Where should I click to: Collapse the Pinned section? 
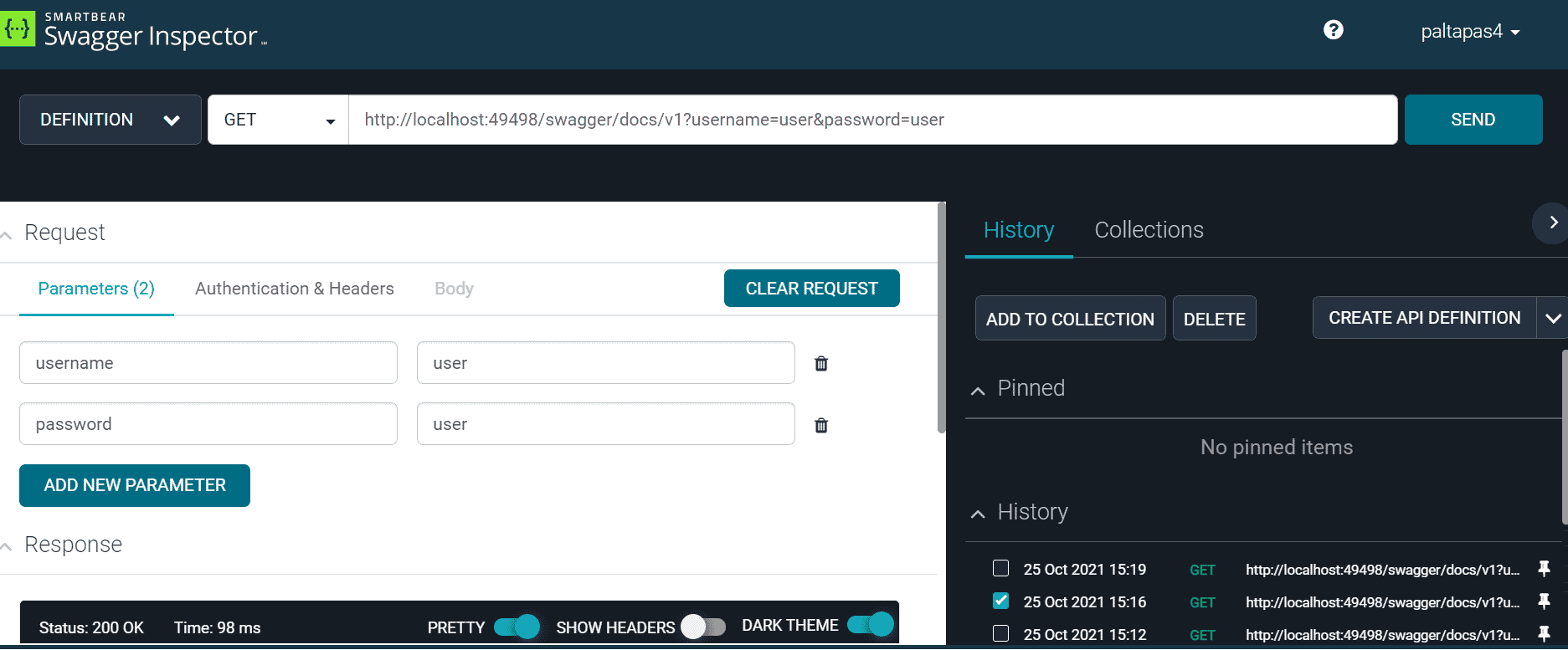coord(978,391)
